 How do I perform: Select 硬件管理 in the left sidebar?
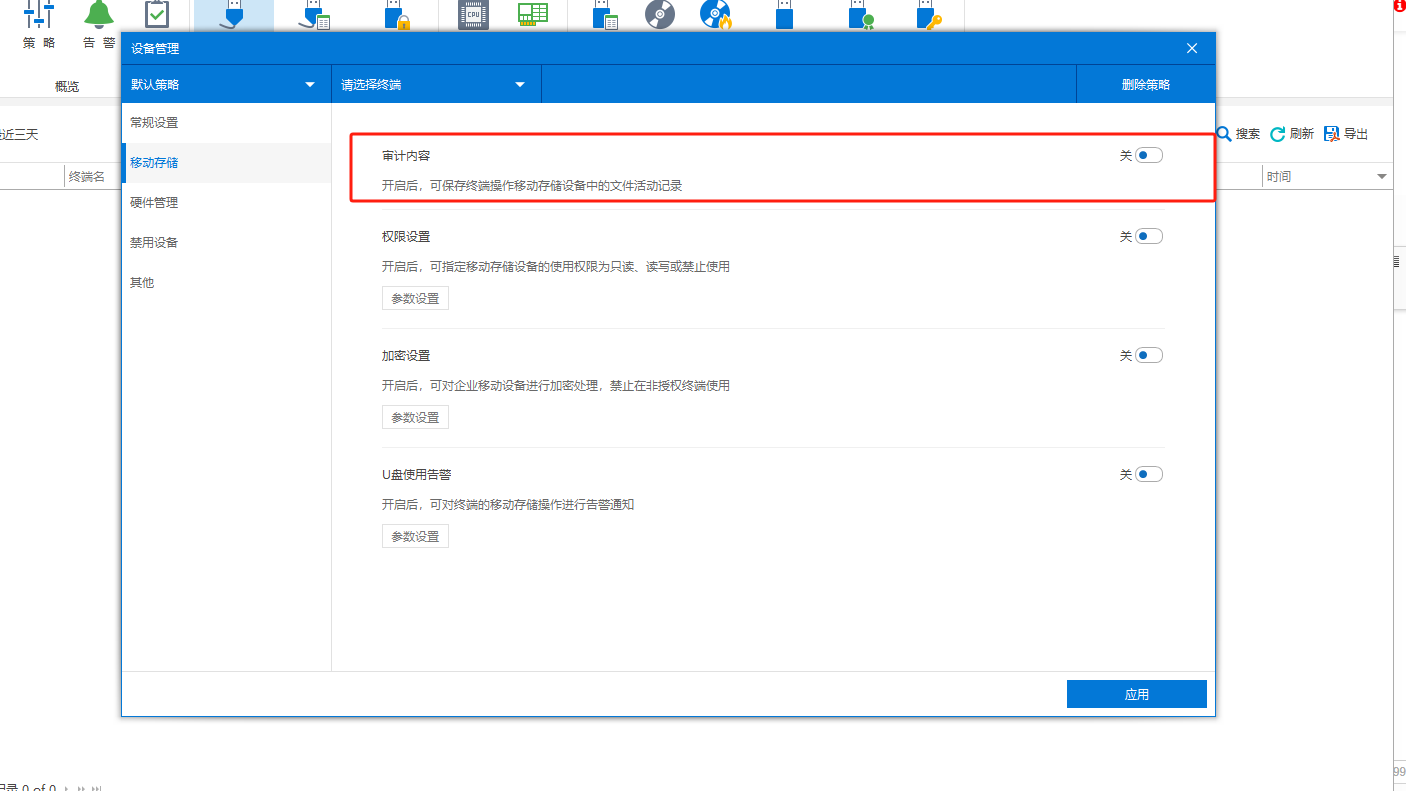click(x=154, y=202)
